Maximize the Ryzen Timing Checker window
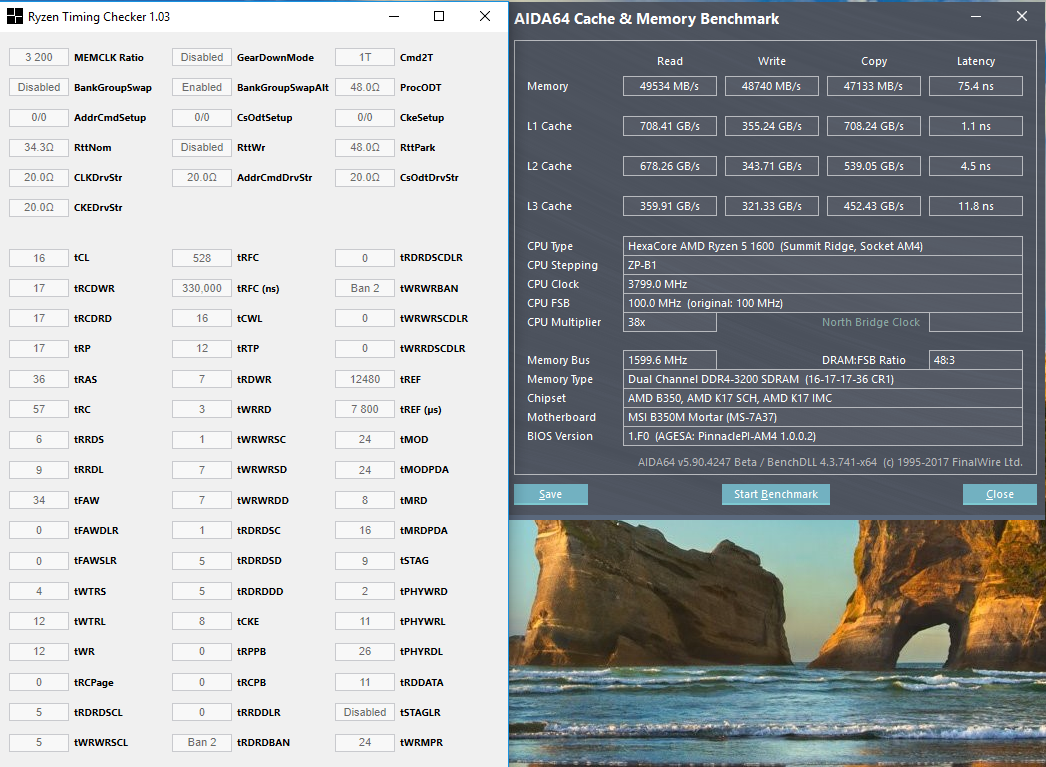This screenshot has width=1046, height=767. coord(439,17)
